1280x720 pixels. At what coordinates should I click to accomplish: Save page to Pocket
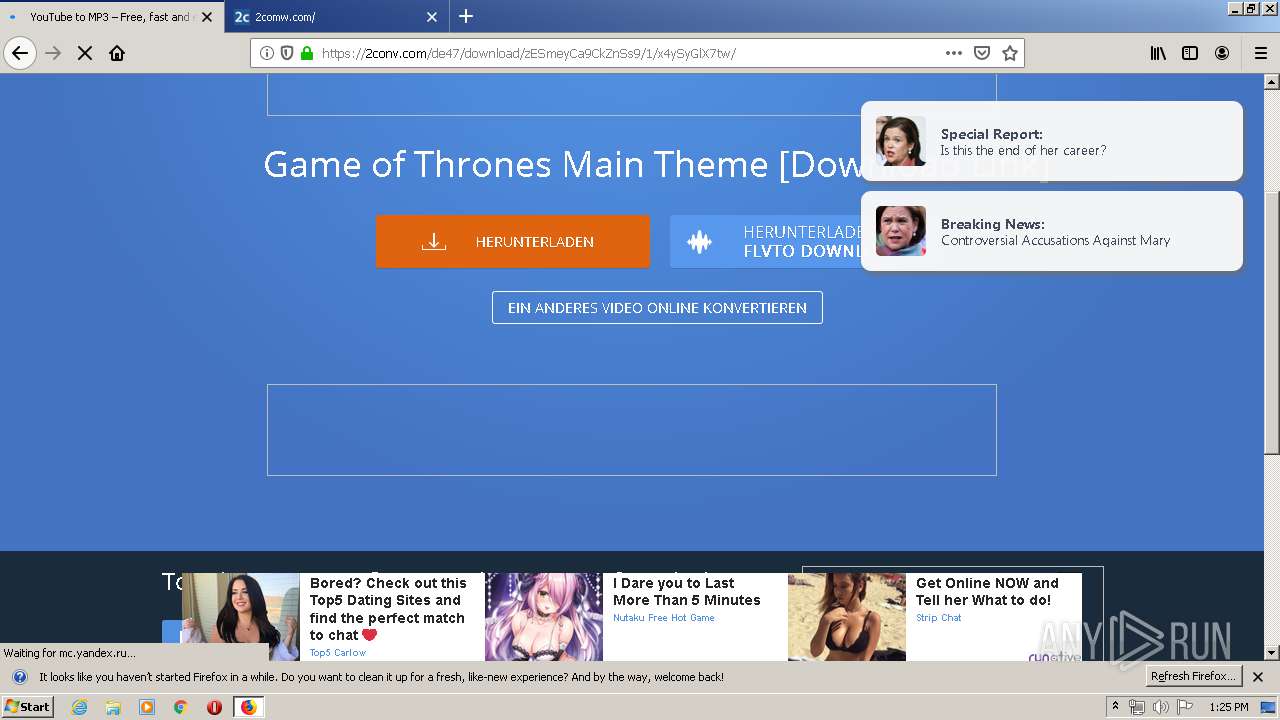tap(982, 53)
